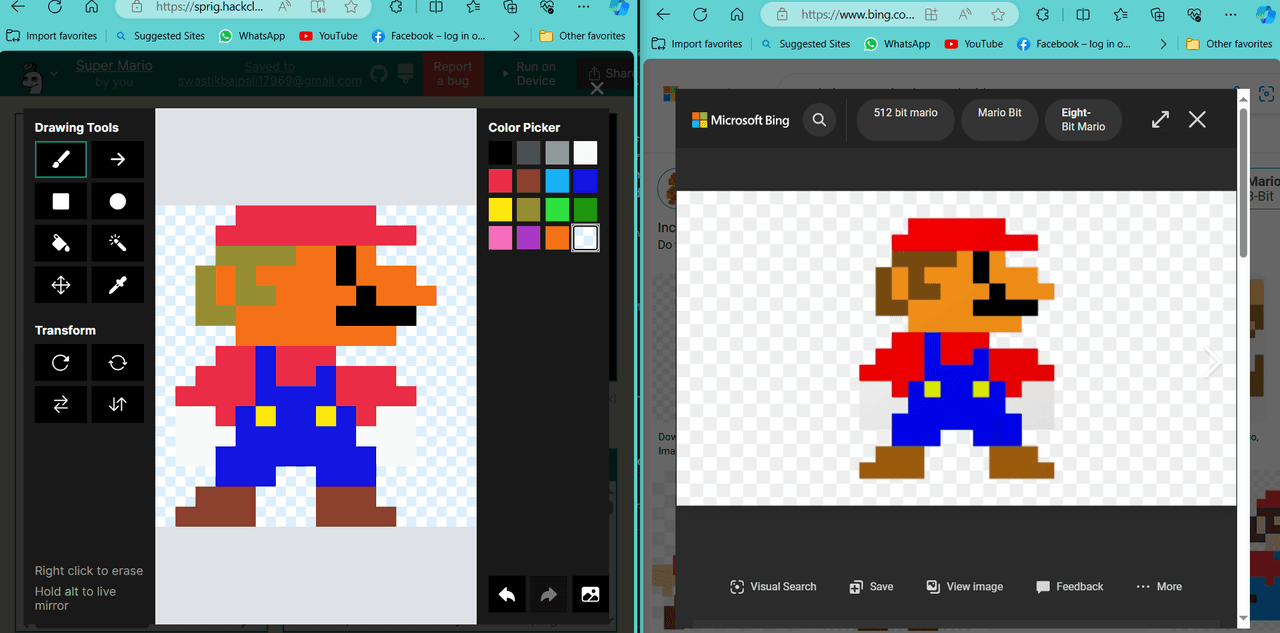Select the line arrow drawing tool
This screenshot has height=633, width=1280.
coord(118,159)
